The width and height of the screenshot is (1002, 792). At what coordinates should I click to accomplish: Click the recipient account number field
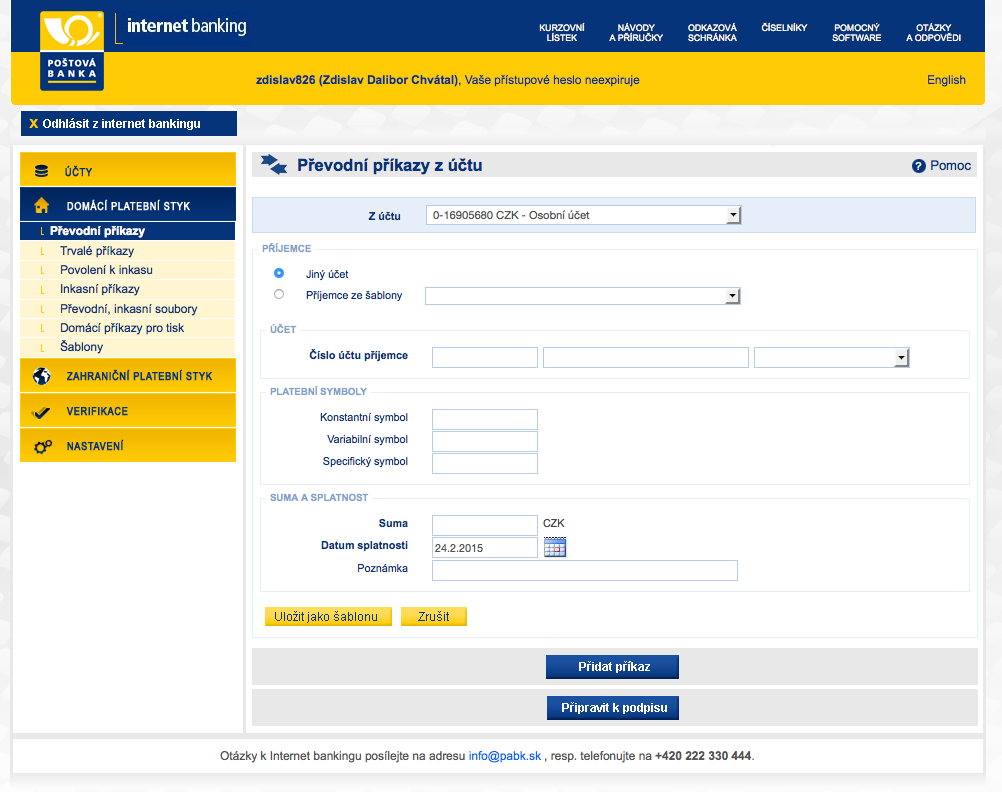[x=645, y=357]
